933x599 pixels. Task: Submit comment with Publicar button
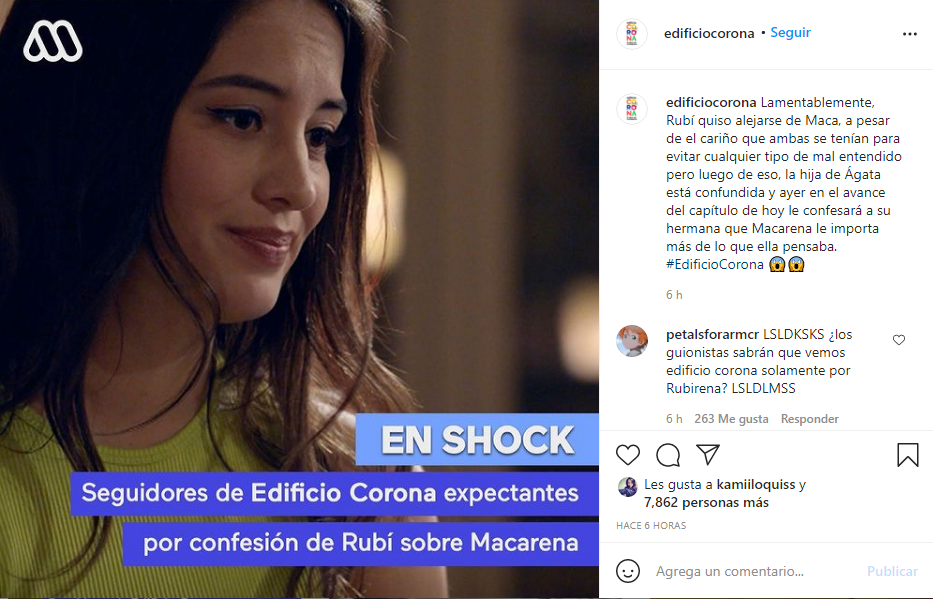click(892, 571)
